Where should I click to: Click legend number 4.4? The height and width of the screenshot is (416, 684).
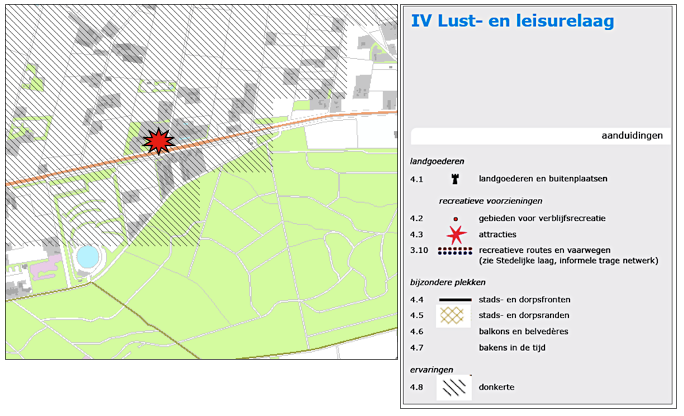[416, 300]
